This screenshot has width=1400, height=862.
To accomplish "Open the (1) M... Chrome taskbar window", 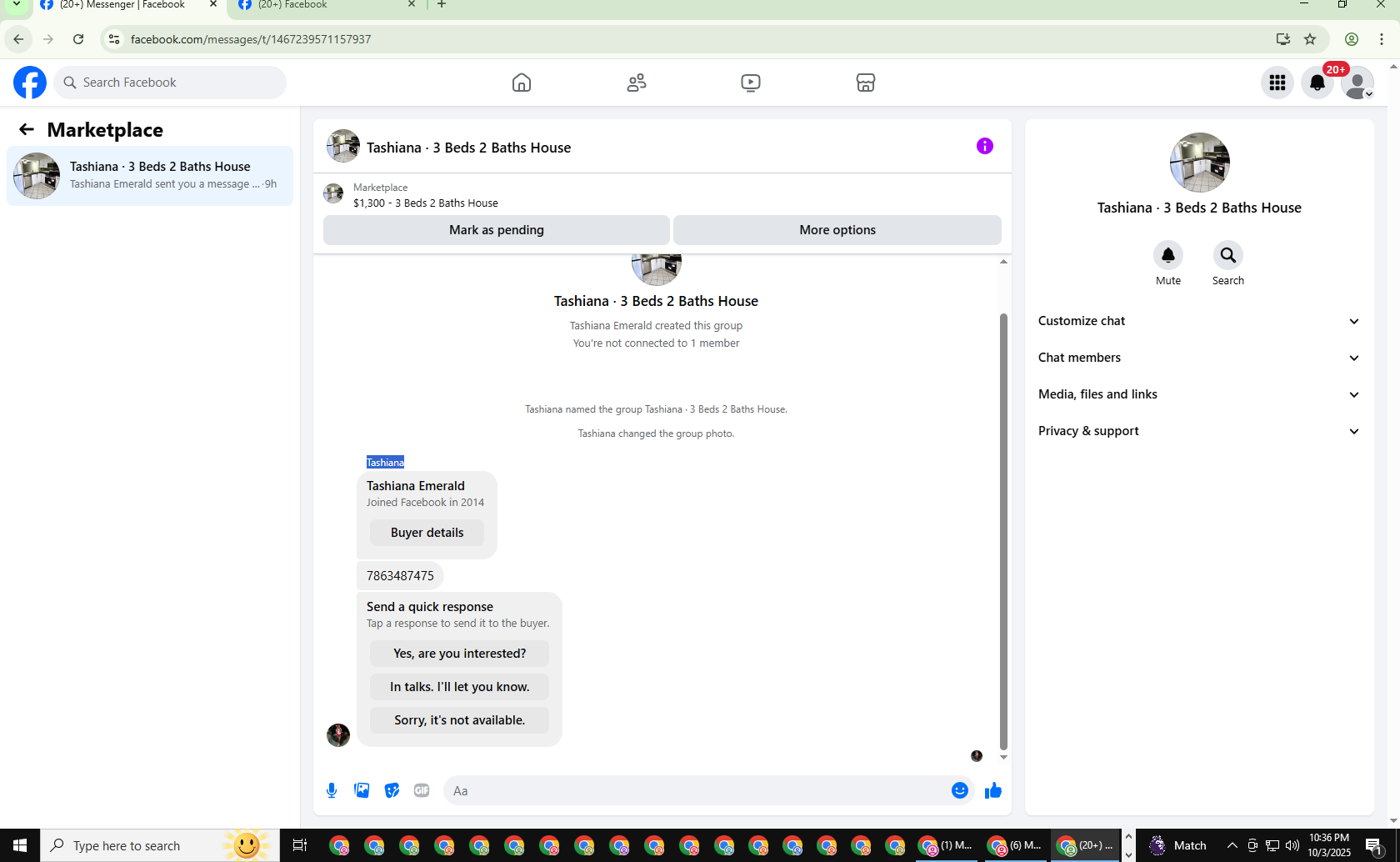I will [946, 845].
